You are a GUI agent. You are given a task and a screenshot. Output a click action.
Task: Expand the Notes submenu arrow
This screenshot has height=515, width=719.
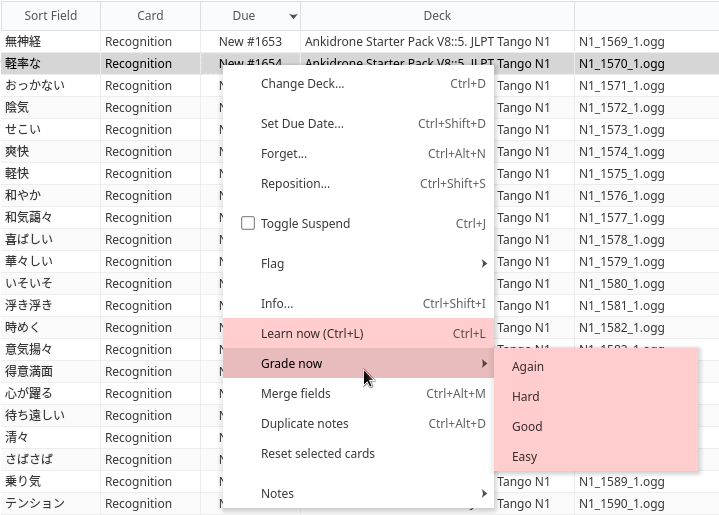(x=484, y=494)
